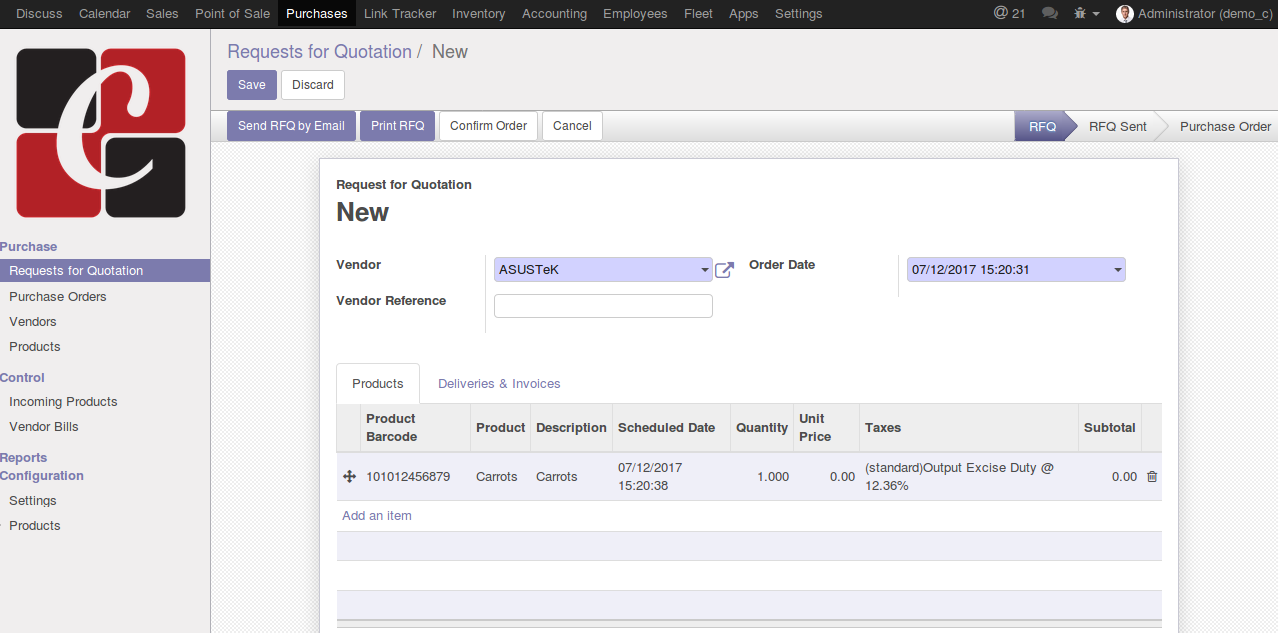Screen dimensions: 1278x633
Task: Open the @ 21 notifications
Action: [1009, 14]
